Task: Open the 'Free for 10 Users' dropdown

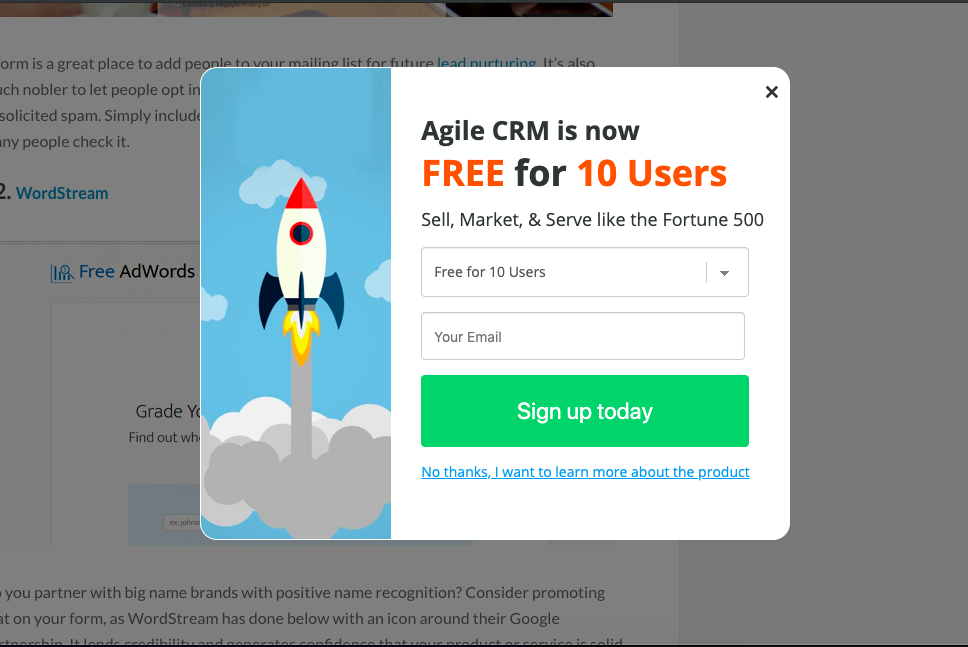Action: [565, 272]
